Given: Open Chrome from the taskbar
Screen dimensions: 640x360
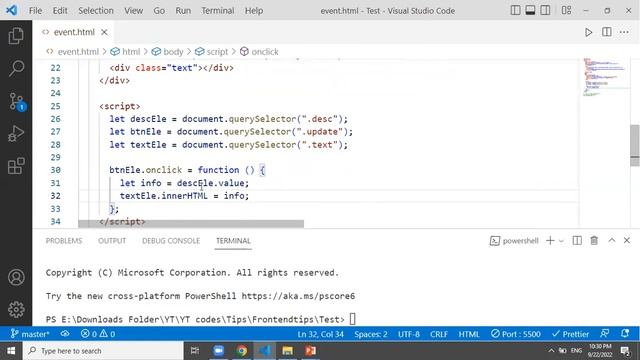Looking at the screenshot, I should (242, 351).
